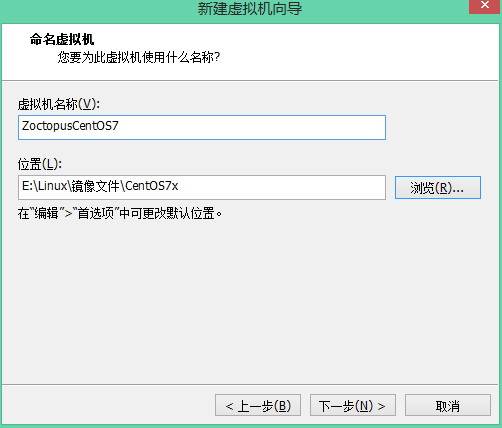Cancel the wizard with 取消

click(x=448, y=405)
